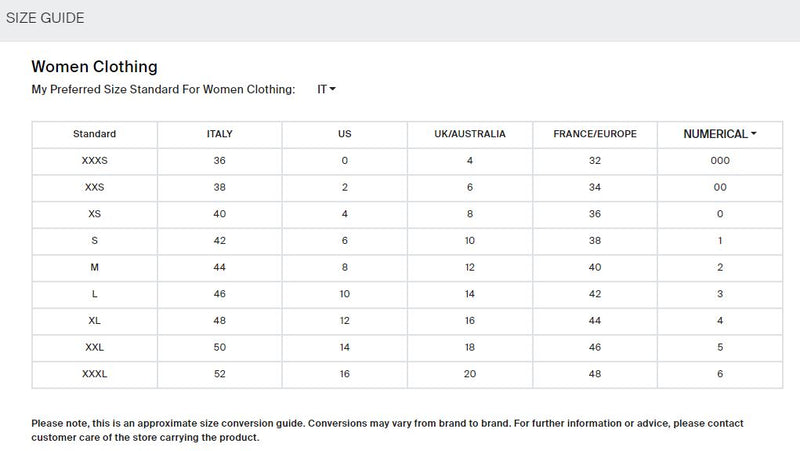The width and height of the screenshot is (800, 451).
Task: Click the Women Clothing heading
Action: tap(94, 67)
